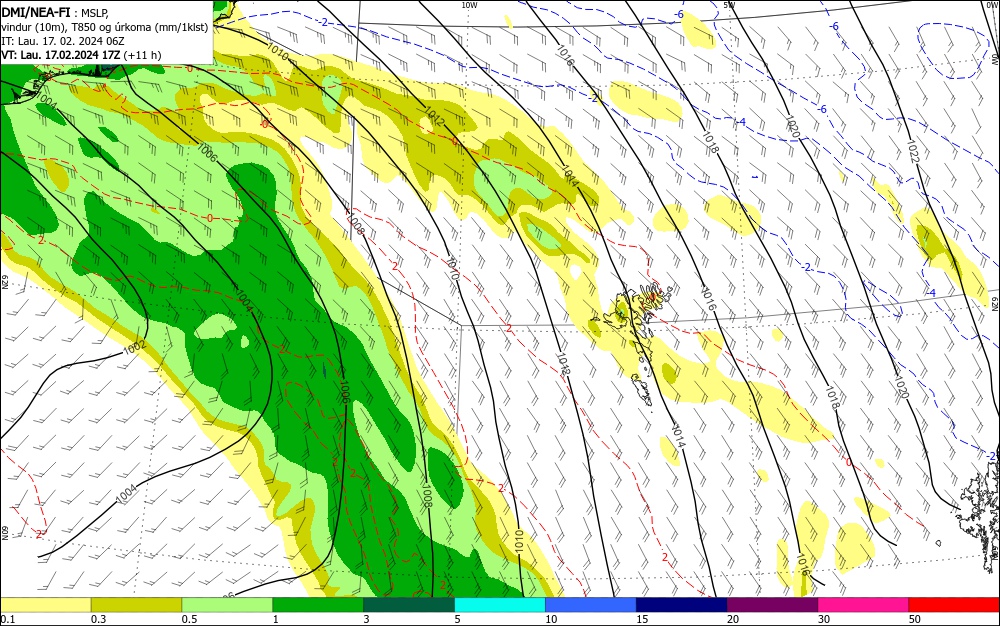1000x626 pixels.
Task: Click the legend value "30"
Action: click(x=824, y=619)
